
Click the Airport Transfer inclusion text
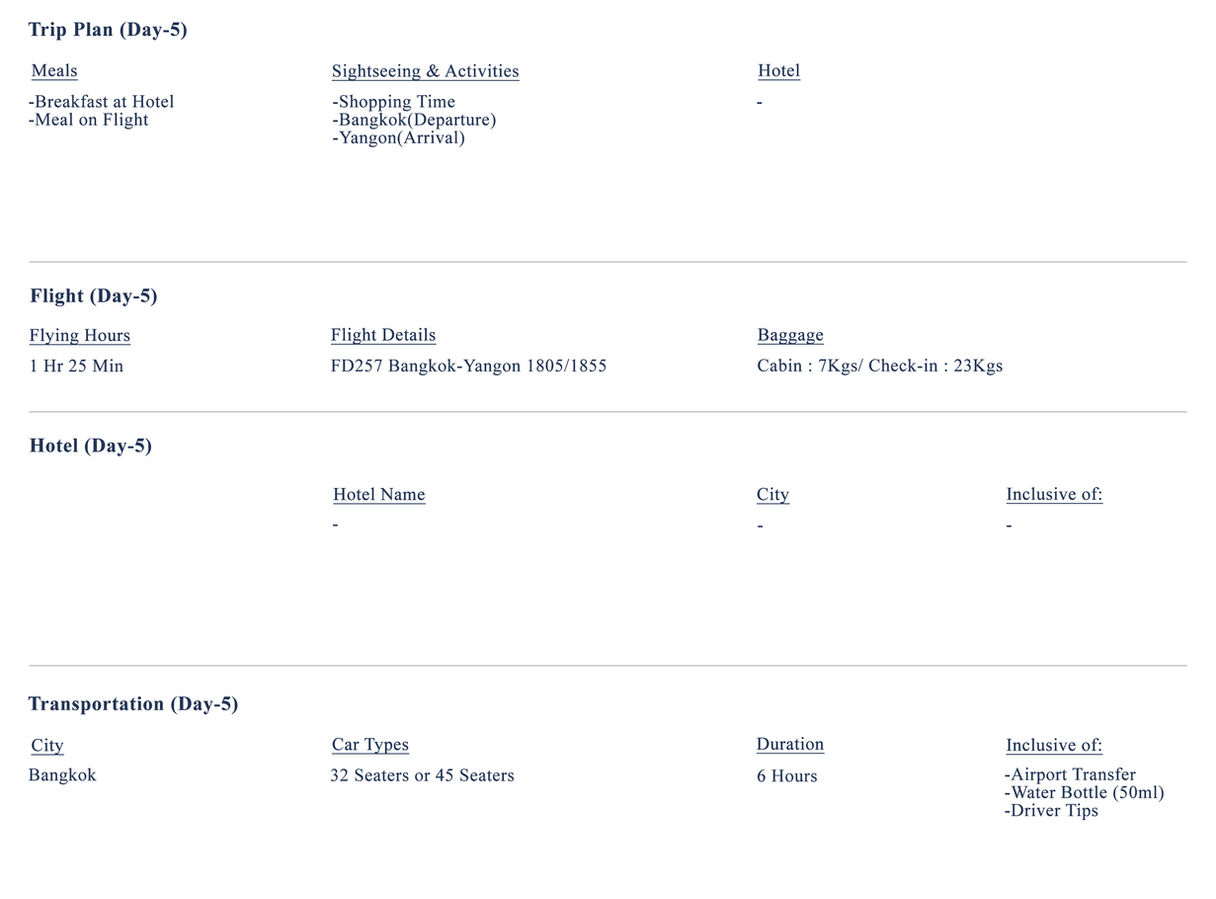coord(1070,775)
